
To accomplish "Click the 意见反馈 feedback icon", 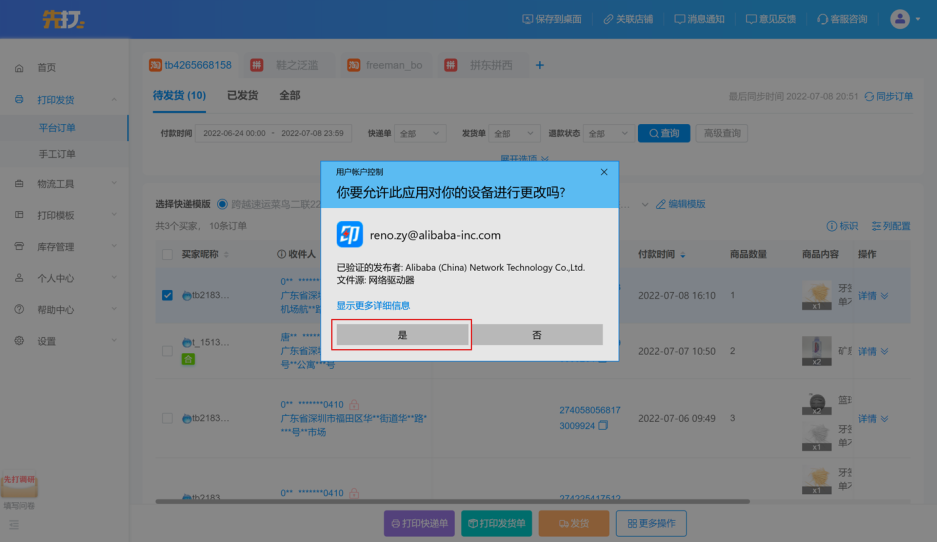I will pos(751,19).
